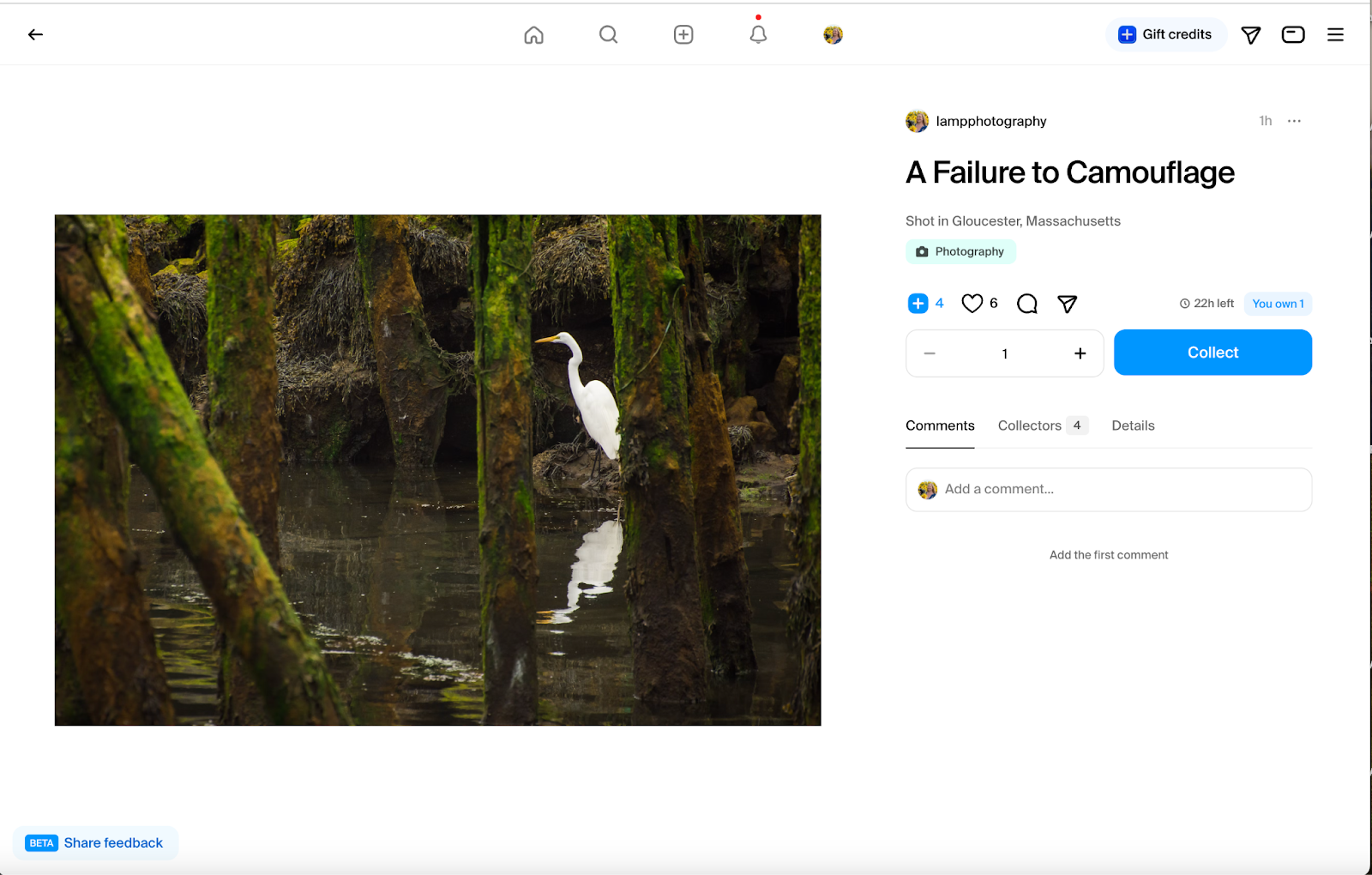This screenshot has width=1372, height=875.
Task: Go to the home feed icon
Action: tap(533, 35)
